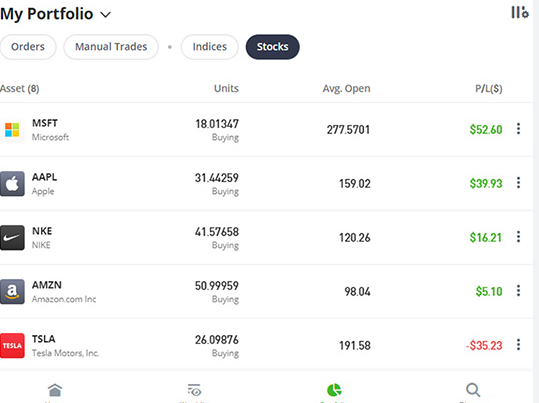Click the My Portfolio title text
Viewport: 539px width, 403px height.
(46, 14)
